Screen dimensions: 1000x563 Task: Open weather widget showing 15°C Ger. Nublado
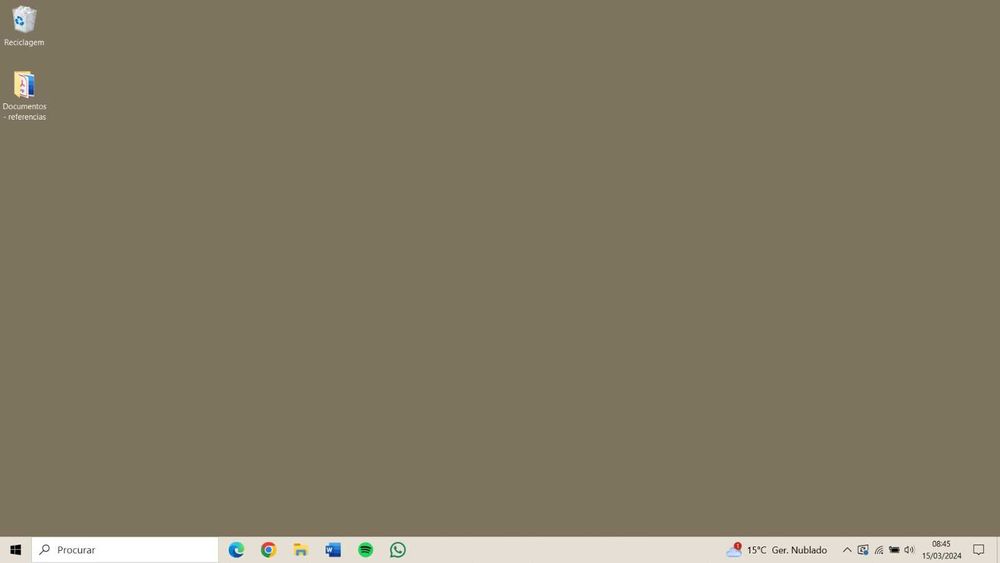click(777, 550)
